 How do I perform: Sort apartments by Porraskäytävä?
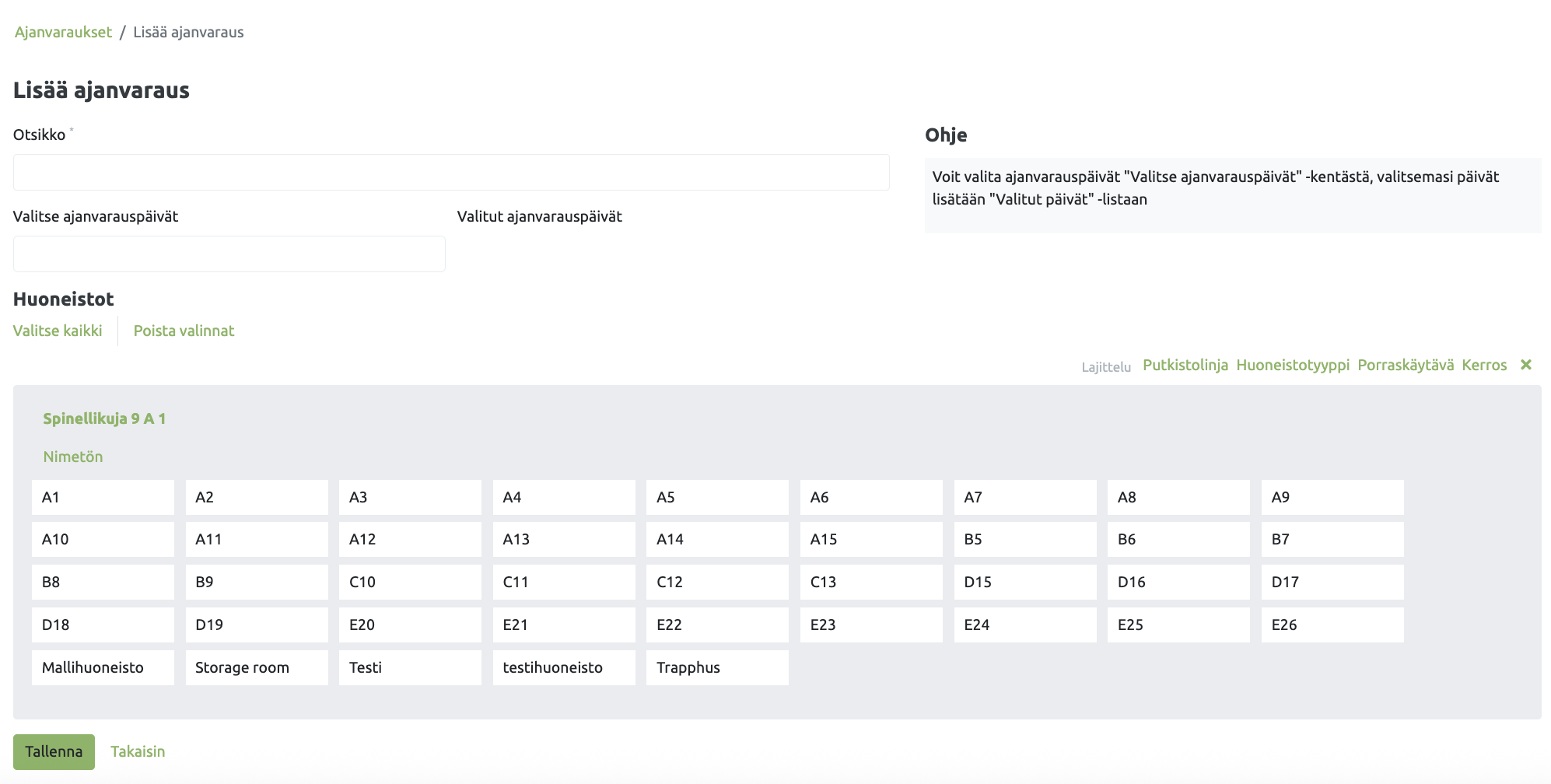point(1405,365)
